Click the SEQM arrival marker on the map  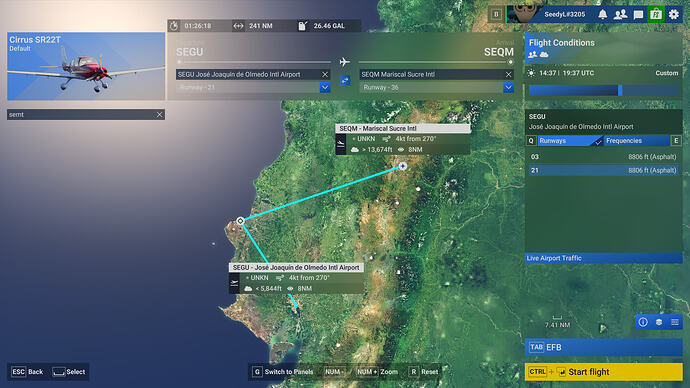click(403, 166)
